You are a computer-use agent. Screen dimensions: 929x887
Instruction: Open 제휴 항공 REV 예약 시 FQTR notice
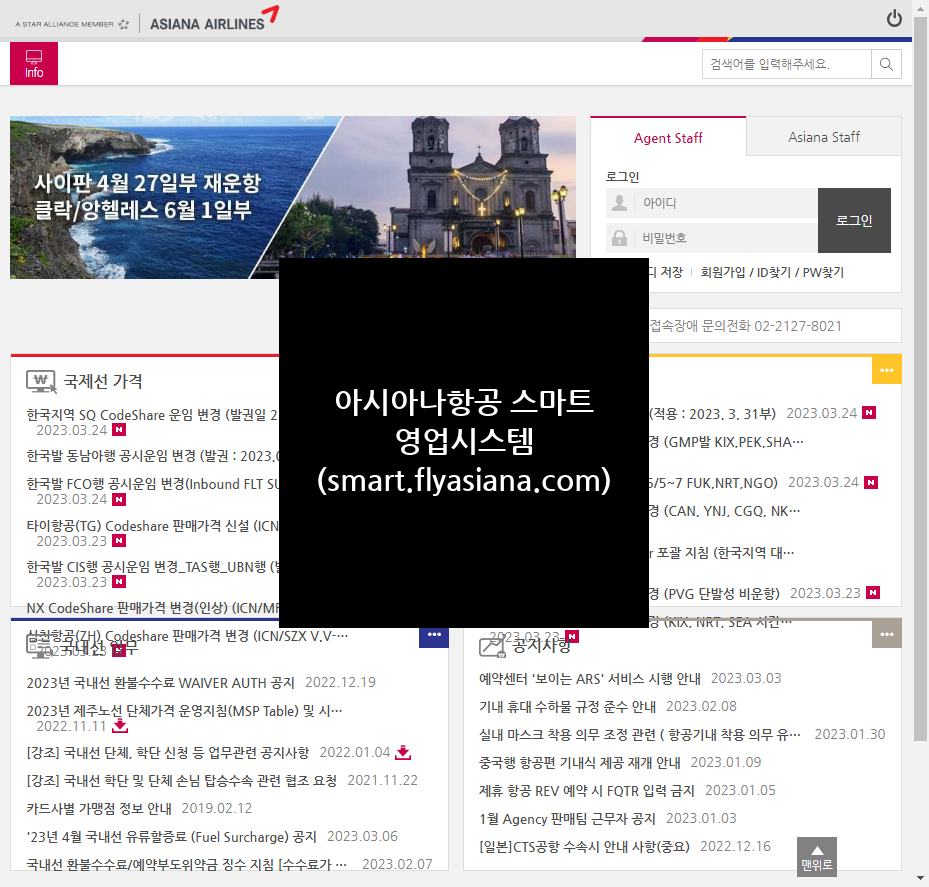[x=587, y=790]
